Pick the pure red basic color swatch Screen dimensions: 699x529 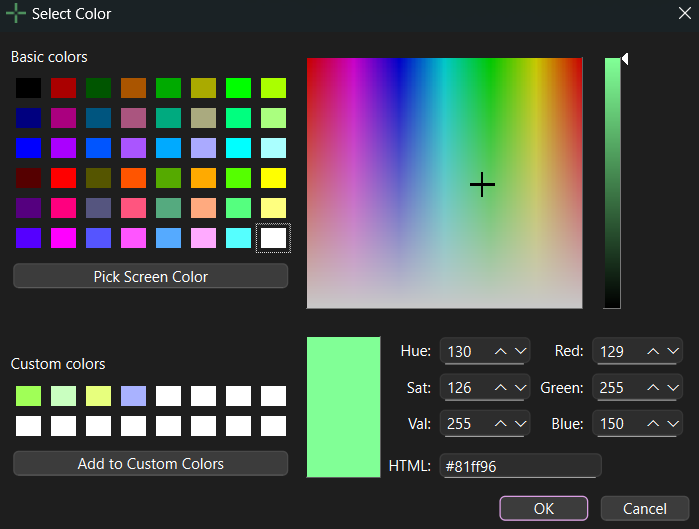[x=63, y=178]
